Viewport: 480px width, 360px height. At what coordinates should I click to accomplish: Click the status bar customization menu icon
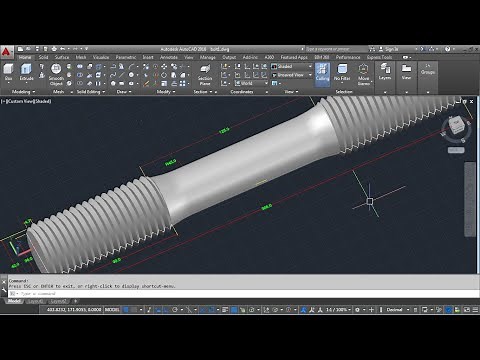click(475, 310)
